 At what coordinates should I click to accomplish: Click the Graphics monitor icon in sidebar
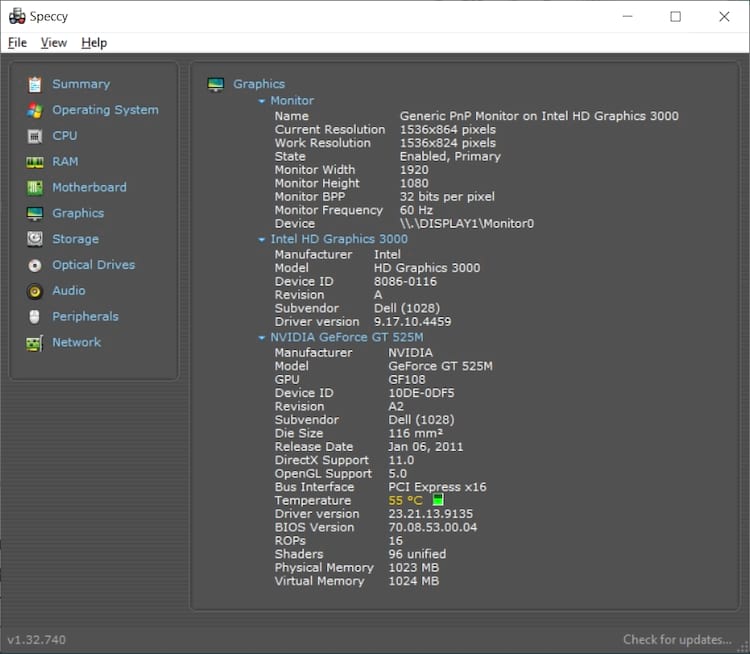coord(34,213)
